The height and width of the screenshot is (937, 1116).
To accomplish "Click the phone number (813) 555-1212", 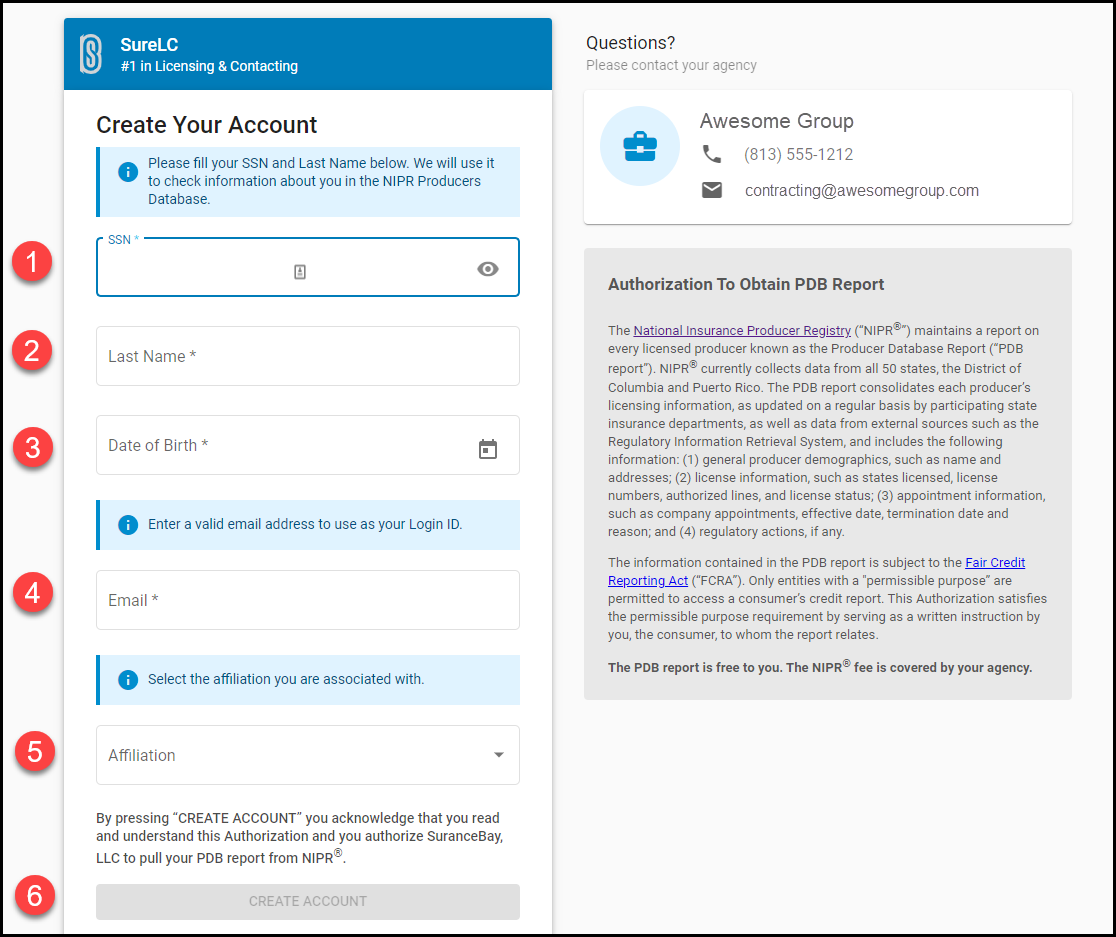I will 799,154.
